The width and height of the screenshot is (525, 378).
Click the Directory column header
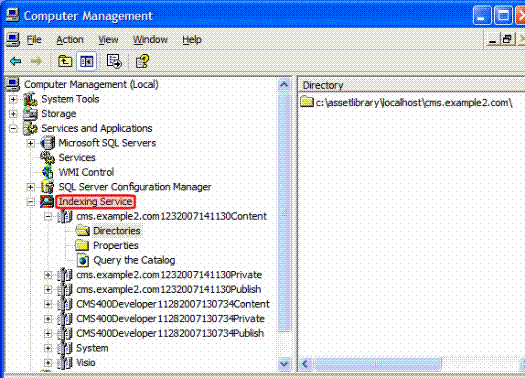[411, 85]
